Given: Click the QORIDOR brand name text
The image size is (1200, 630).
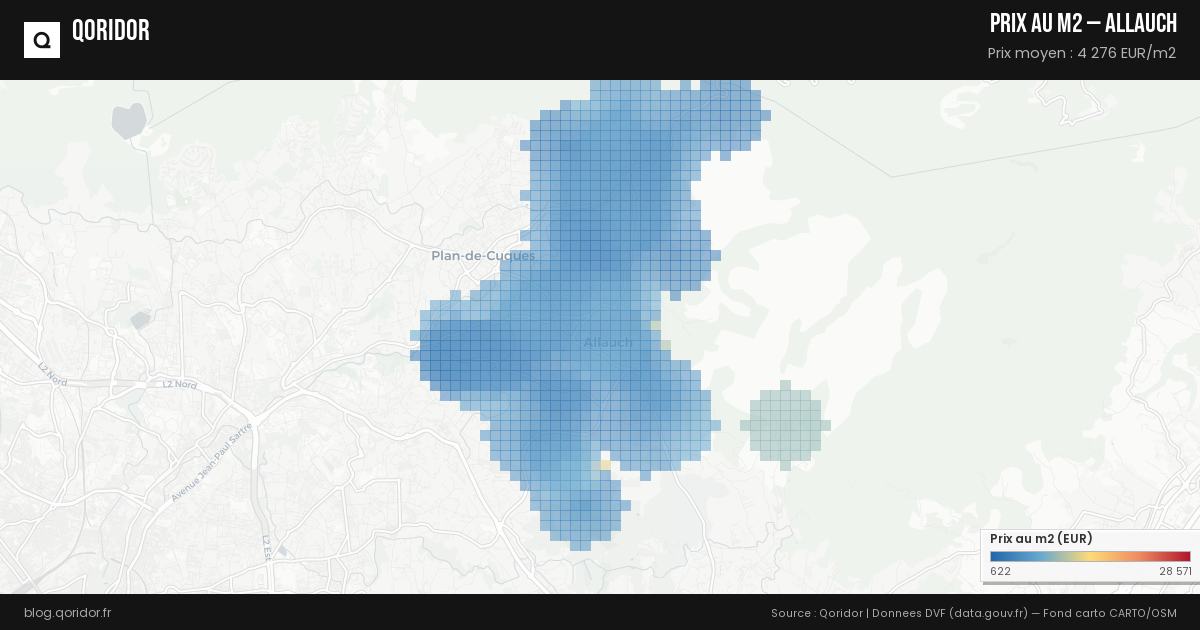Looking at the screenshot, I should click(111, 31).
